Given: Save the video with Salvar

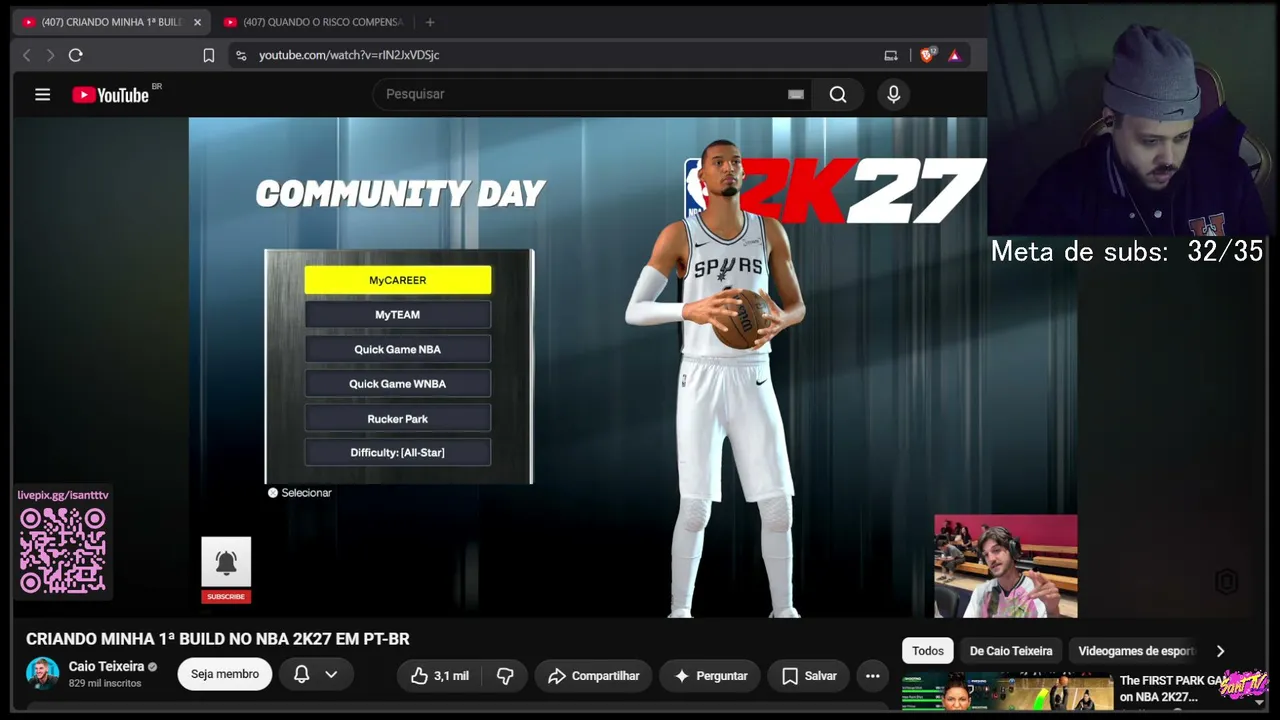Looking at the screenshot, I should (x=808, y=676).
